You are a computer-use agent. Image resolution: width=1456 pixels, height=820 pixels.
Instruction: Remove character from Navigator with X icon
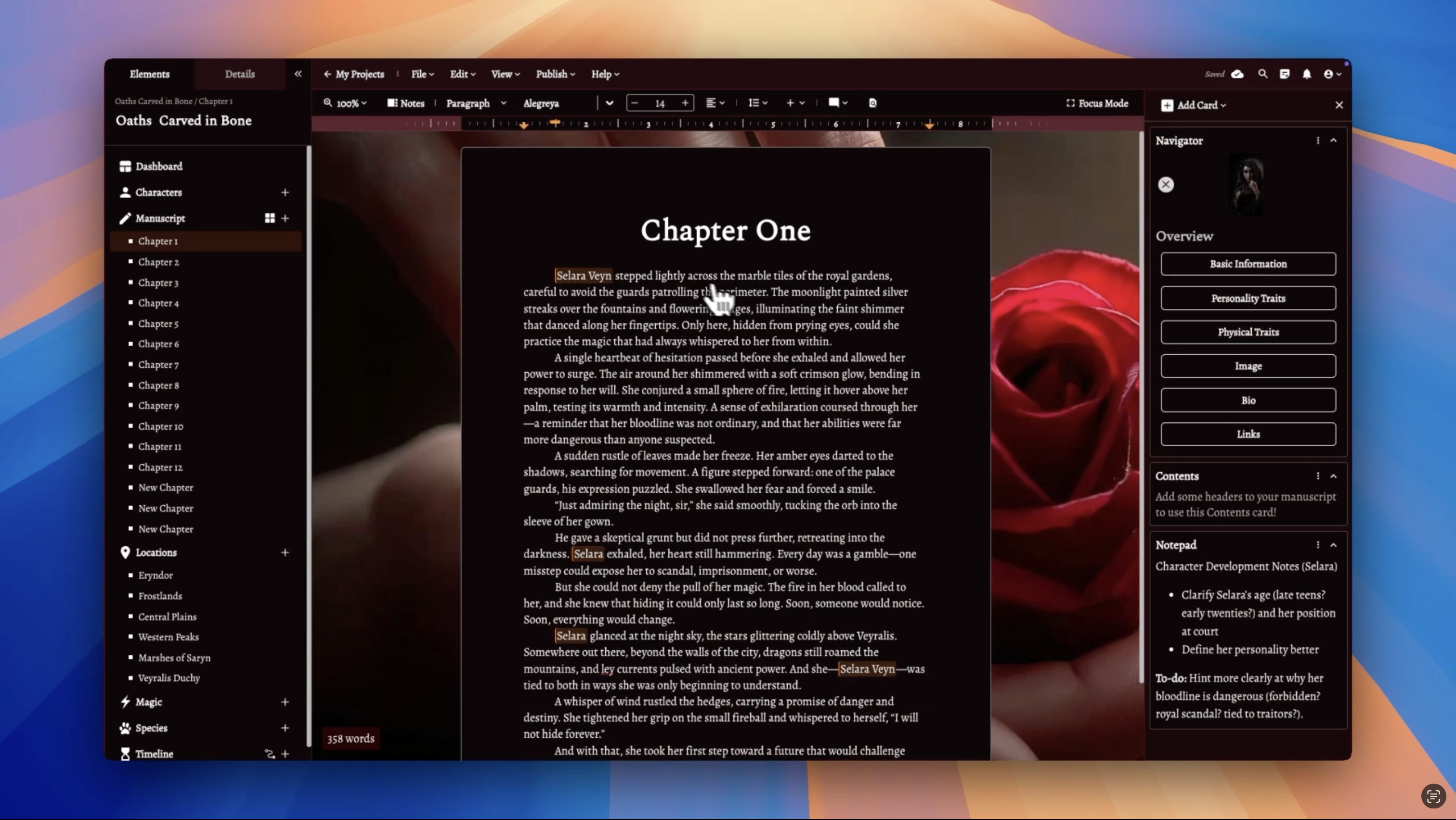[x=1166, y=185]
